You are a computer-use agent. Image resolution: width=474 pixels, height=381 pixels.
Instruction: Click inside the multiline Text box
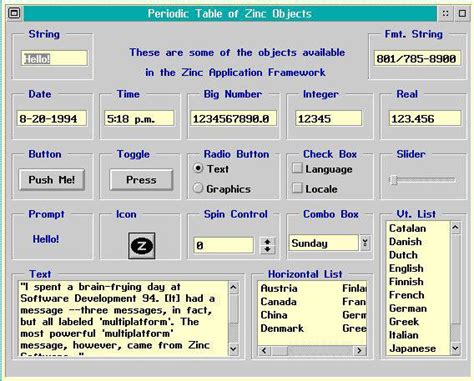tap(123, 318)
